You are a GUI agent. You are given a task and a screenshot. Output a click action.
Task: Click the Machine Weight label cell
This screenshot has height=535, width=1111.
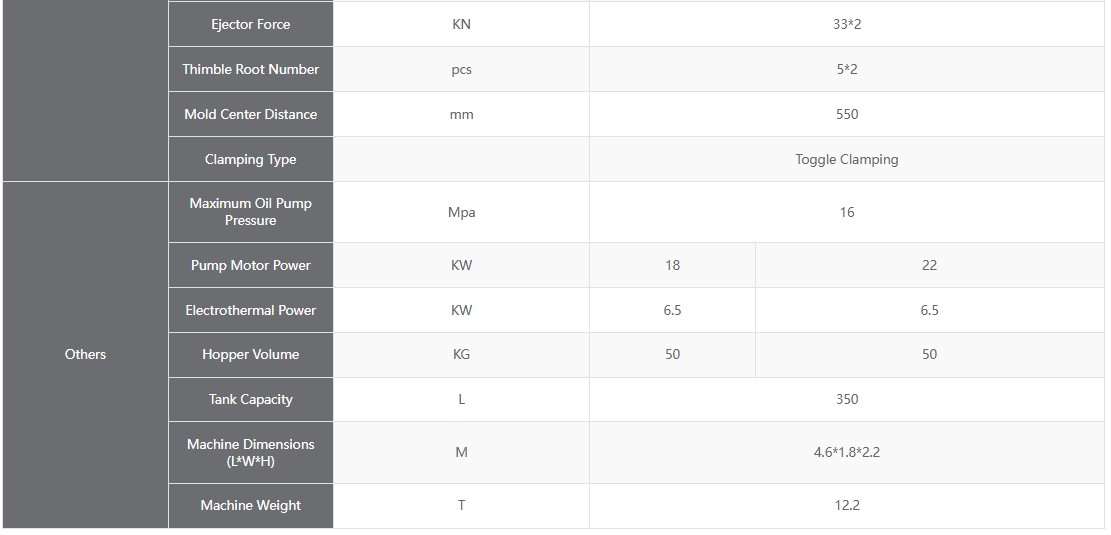coord(250,505)
